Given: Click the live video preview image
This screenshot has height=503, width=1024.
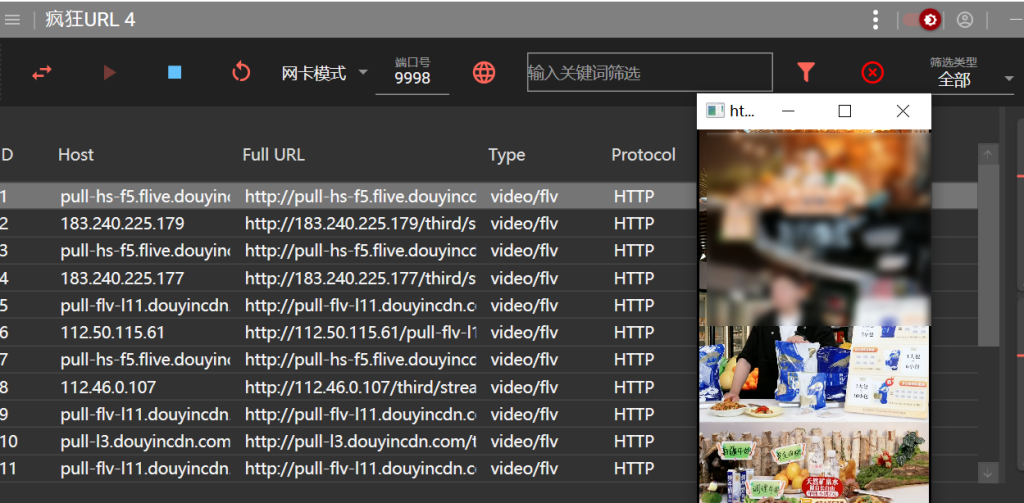Looking at the screenshot, I should [814, 316].
